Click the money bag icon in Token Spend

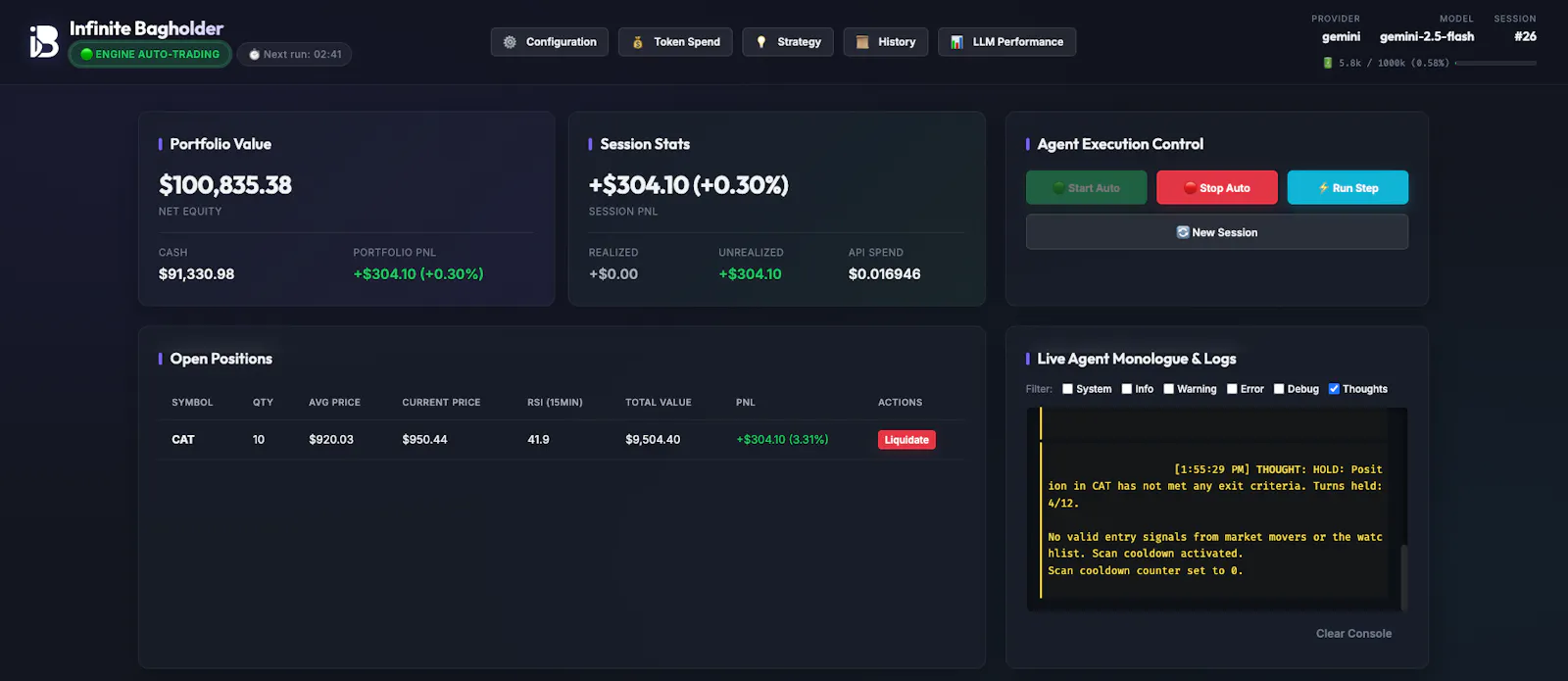pyautogui.click(x=637, y=42)
